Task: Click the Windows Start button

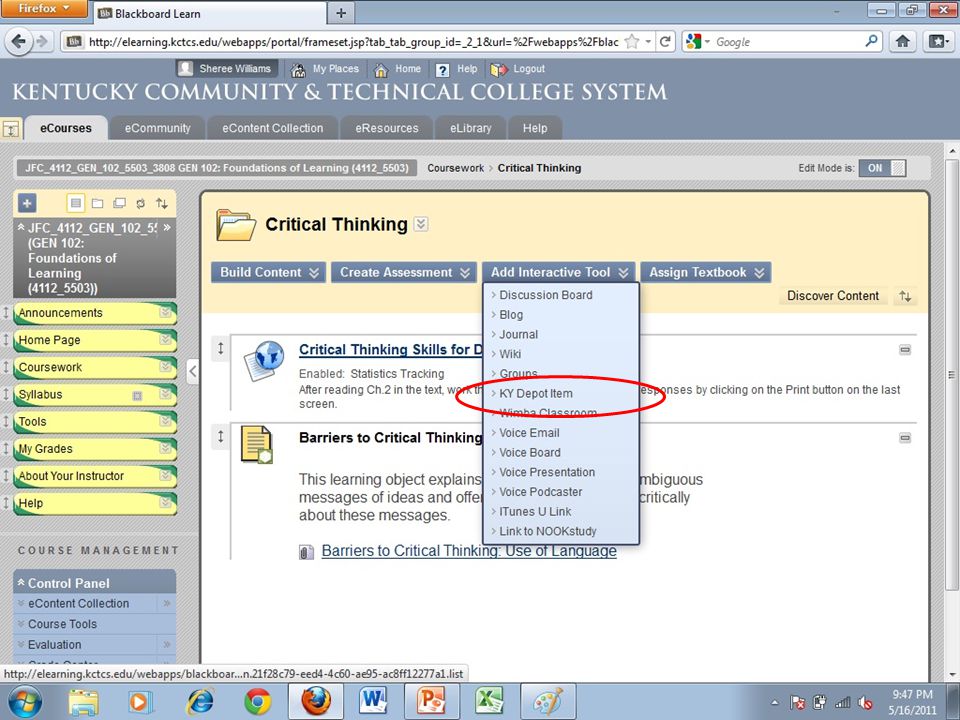Action: point(23,702)
